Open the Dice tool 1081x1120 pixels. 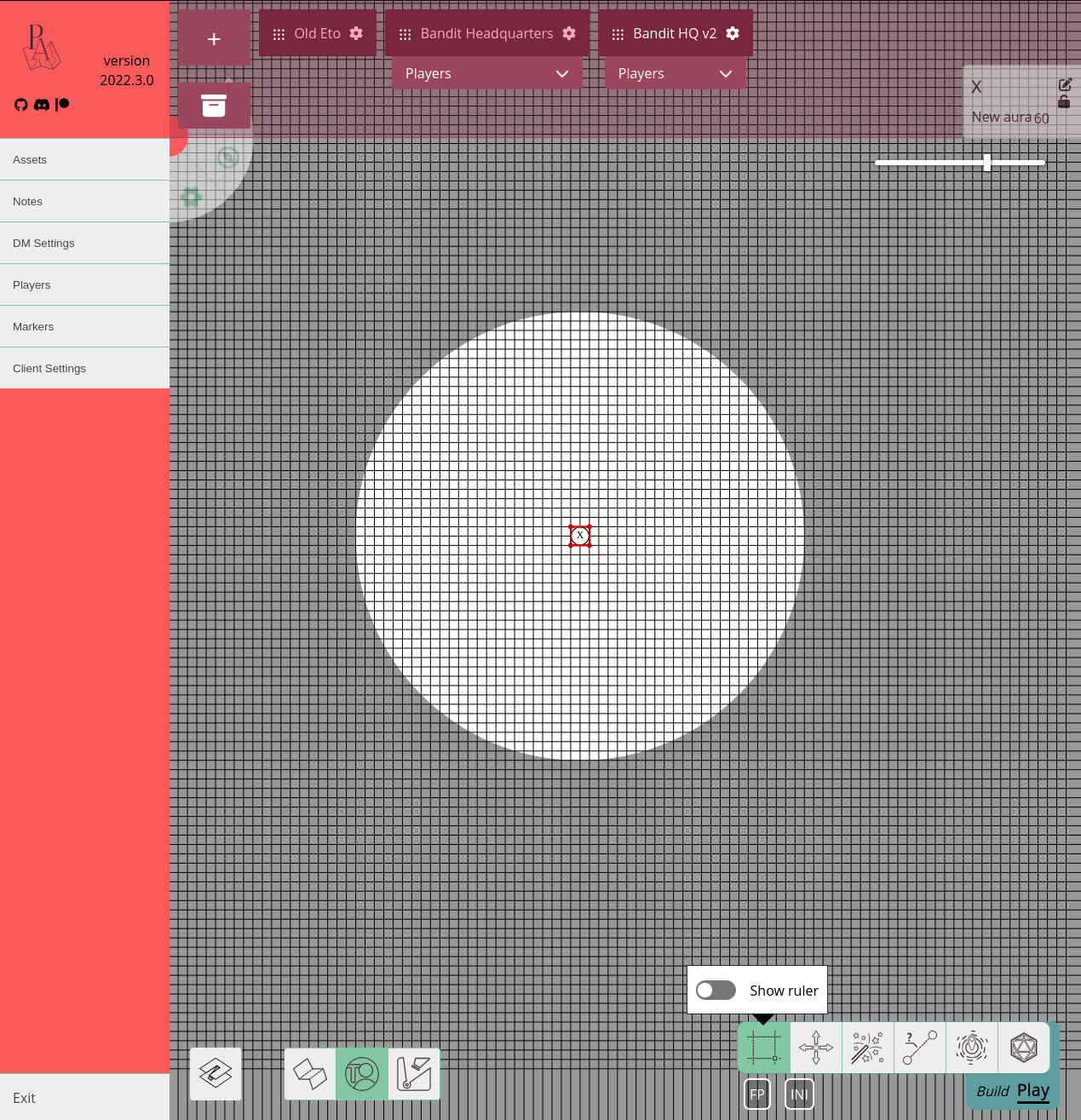coord(1024,1048)
